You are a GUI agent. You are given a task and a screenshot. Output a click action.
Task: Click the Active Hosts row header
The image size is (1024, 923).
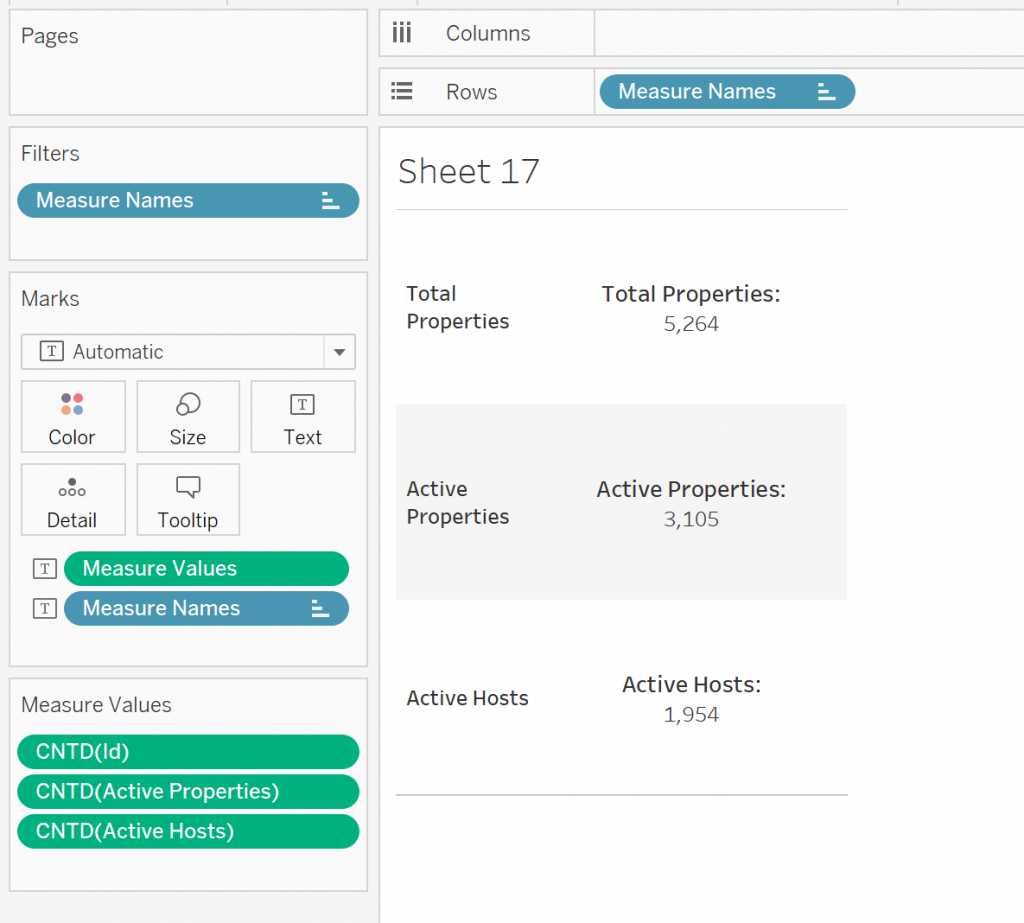click(x=468, y=698)
